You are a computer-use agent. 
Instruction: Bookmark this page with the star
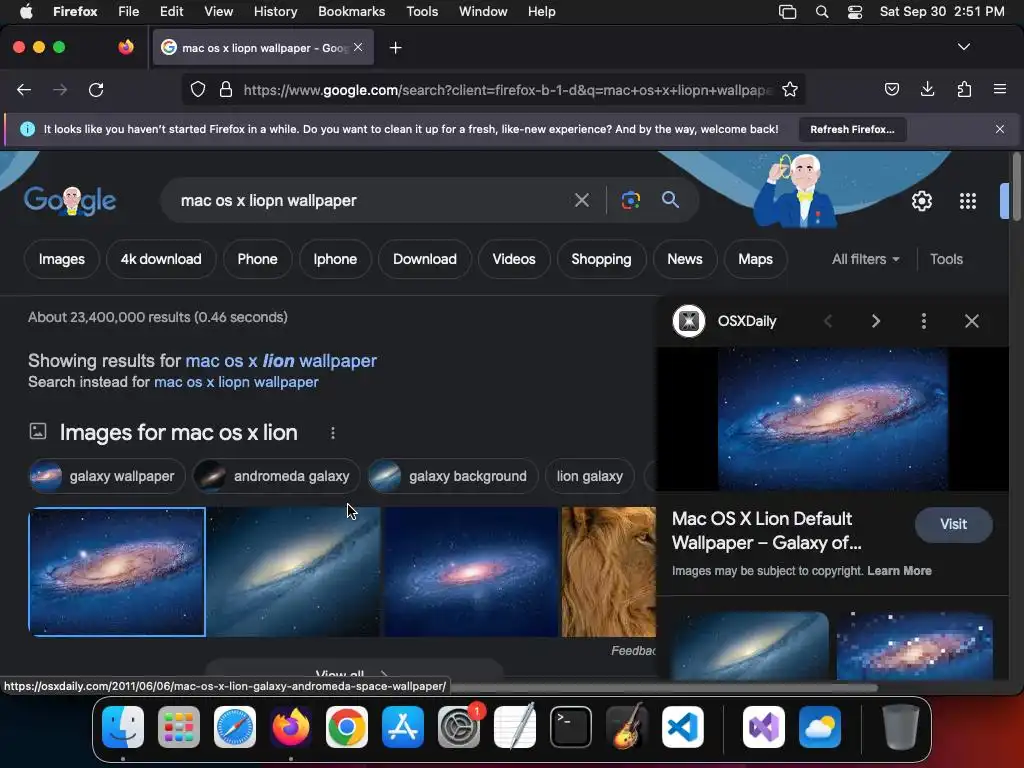tap(790, 89)
